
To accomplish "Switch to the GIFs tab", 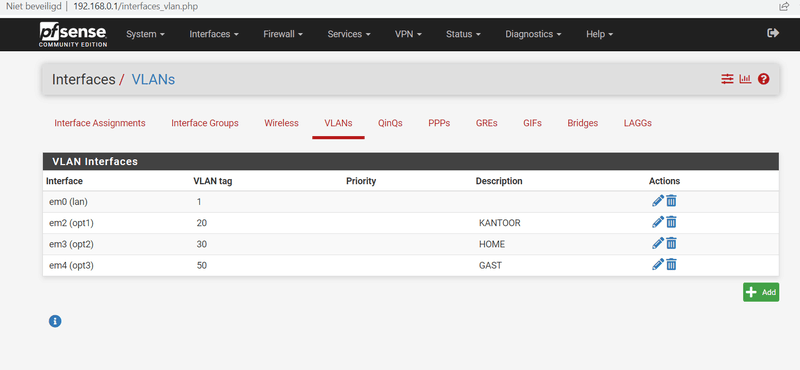I will [x=532, y=123].
